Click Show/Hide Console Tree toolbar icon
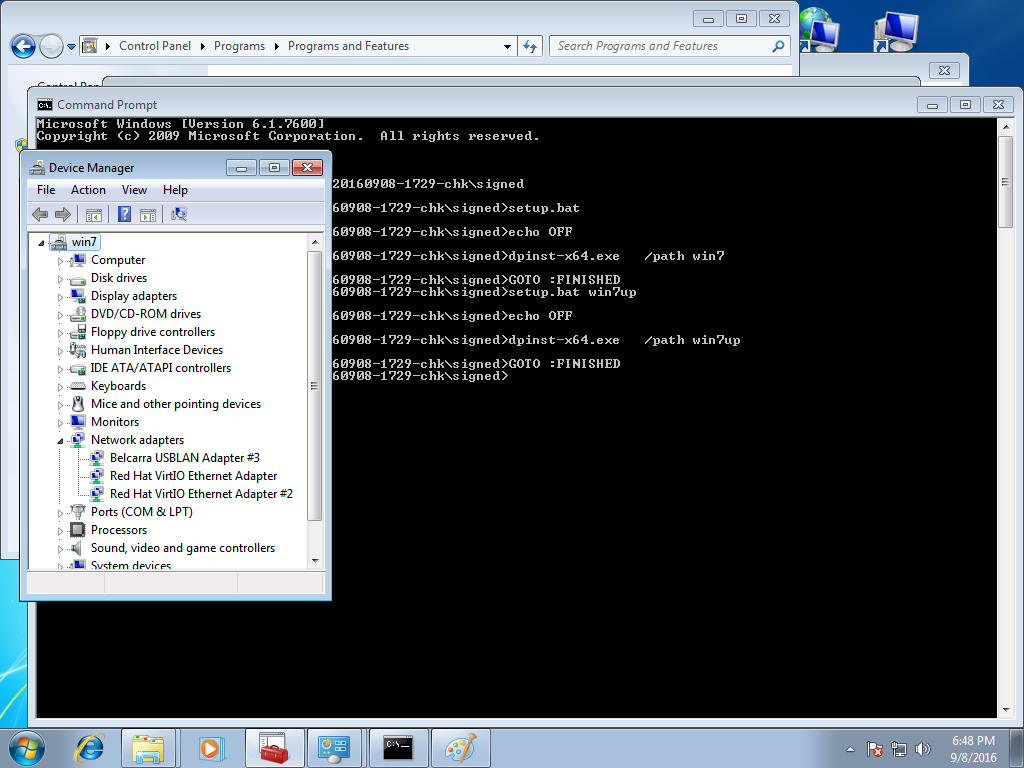This screenshot has width=1024, height=768. pyautogui.click(x=93, y=214)
